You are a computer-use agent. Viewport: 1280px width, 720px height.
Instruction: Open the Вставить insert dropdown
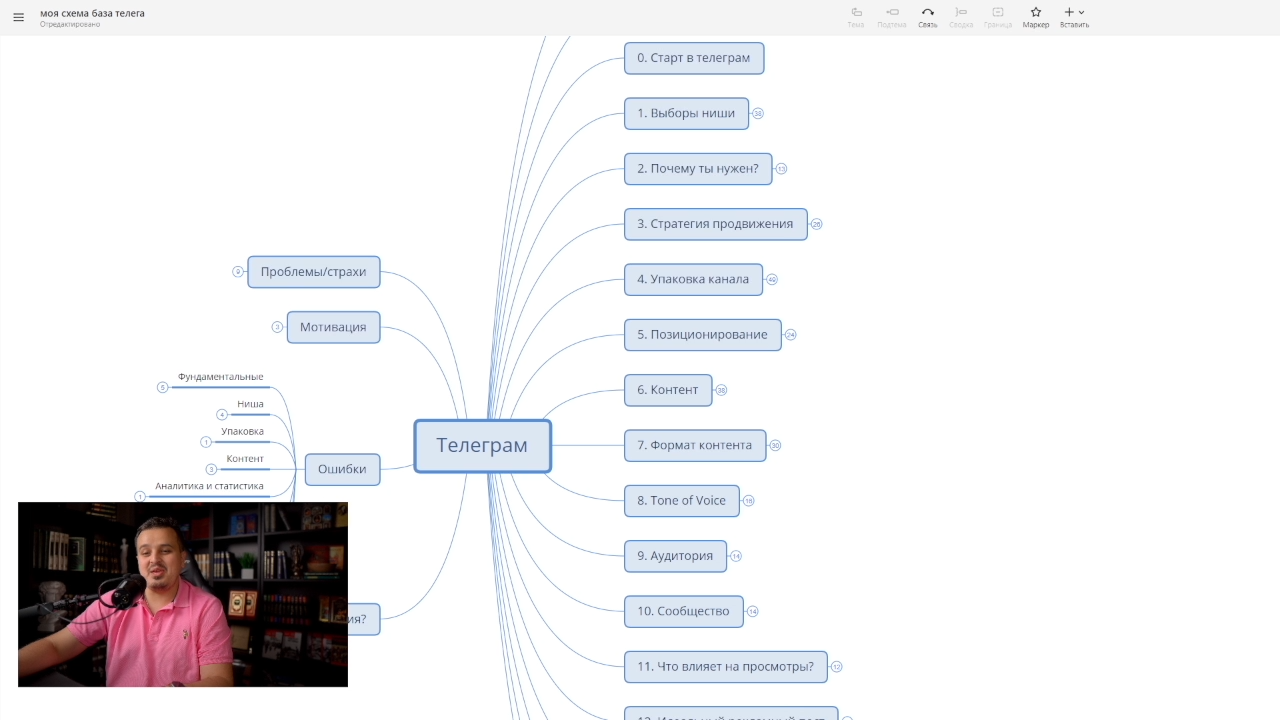(1075, 17)
